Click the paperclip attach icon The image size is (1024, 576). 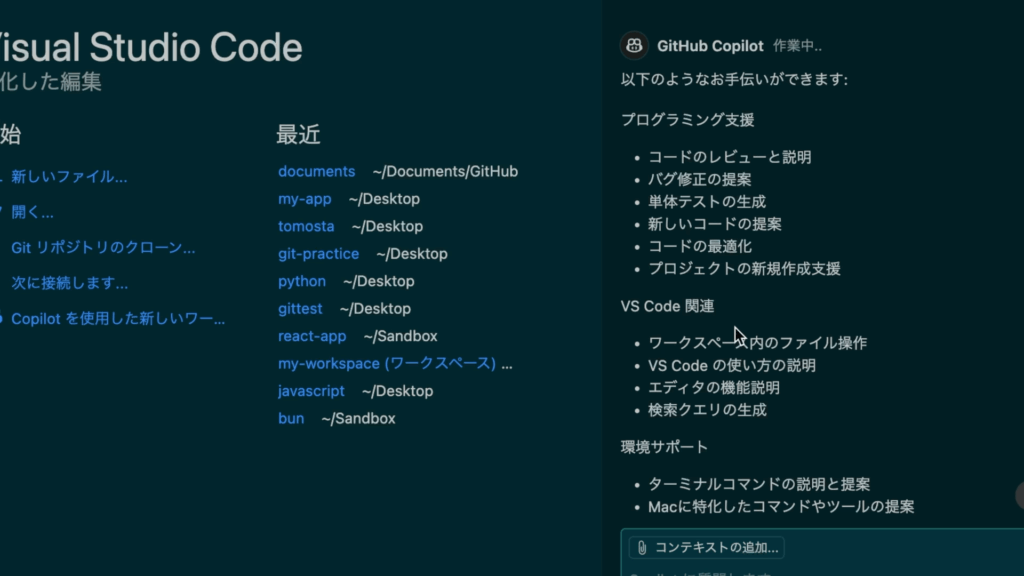[x=640, y=547]
